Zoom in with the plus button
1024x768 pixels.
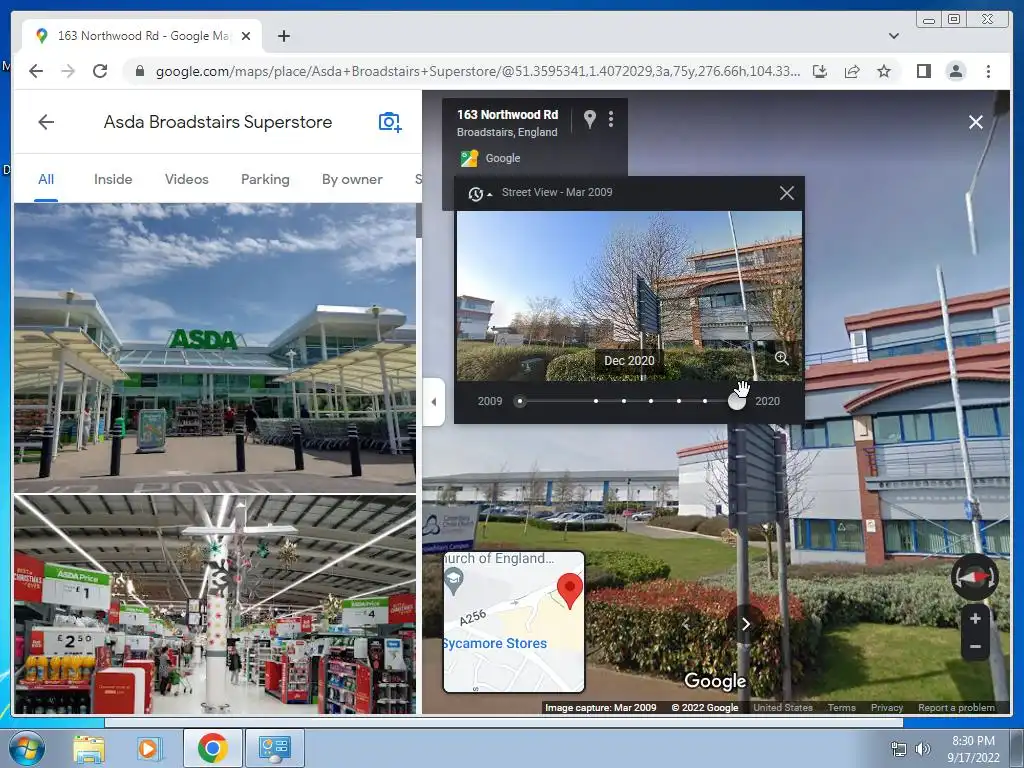[x=975, y=618]
